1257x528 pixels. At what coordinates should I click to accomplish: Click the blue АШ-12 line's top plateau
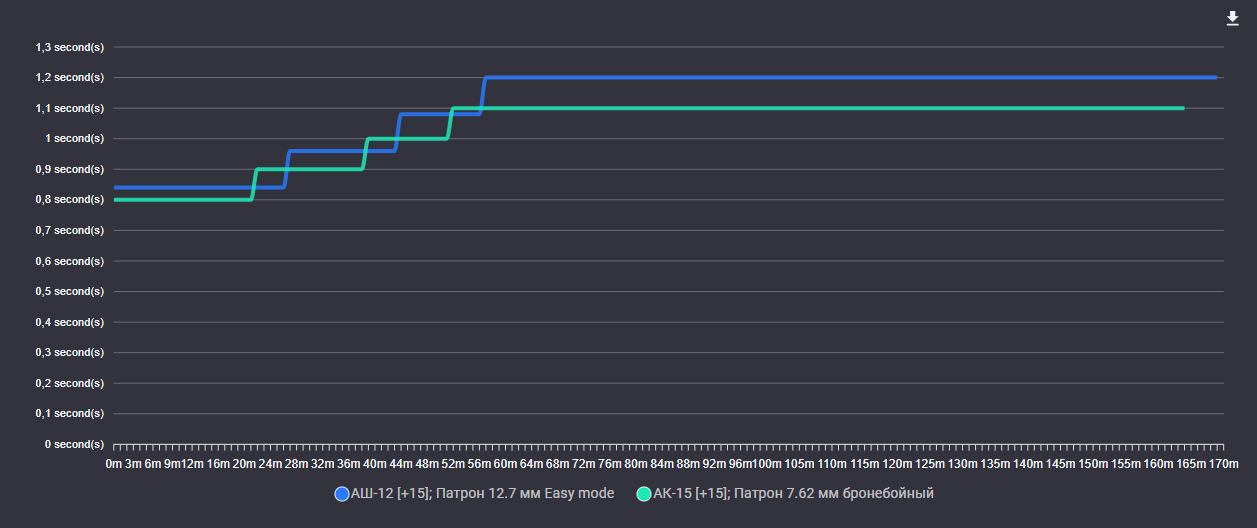tap(850, 77)
